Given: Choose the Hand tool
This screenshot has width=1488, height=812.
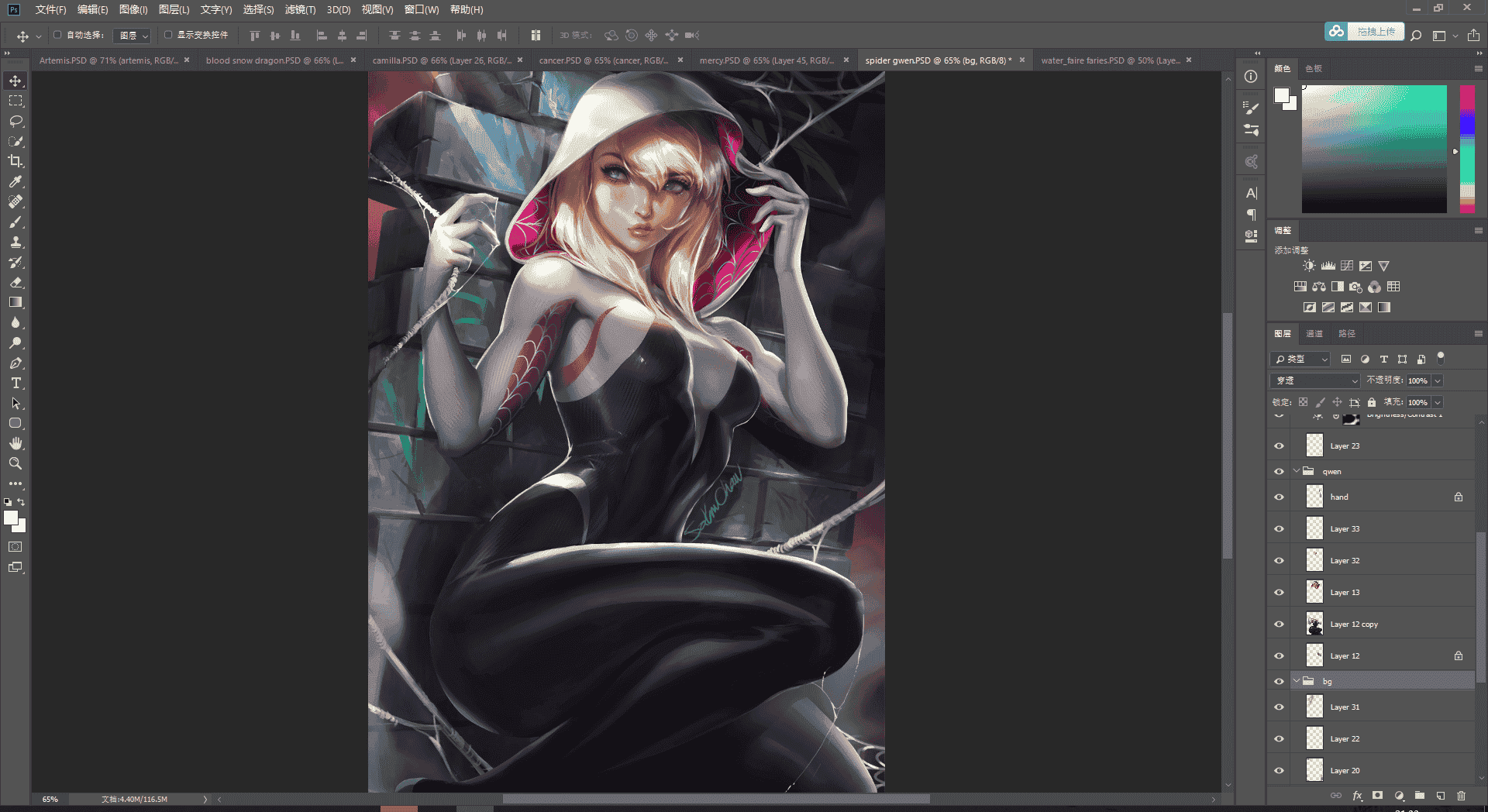Looking at the screenshot, I should pyautogui.click(x=15, y=443).
